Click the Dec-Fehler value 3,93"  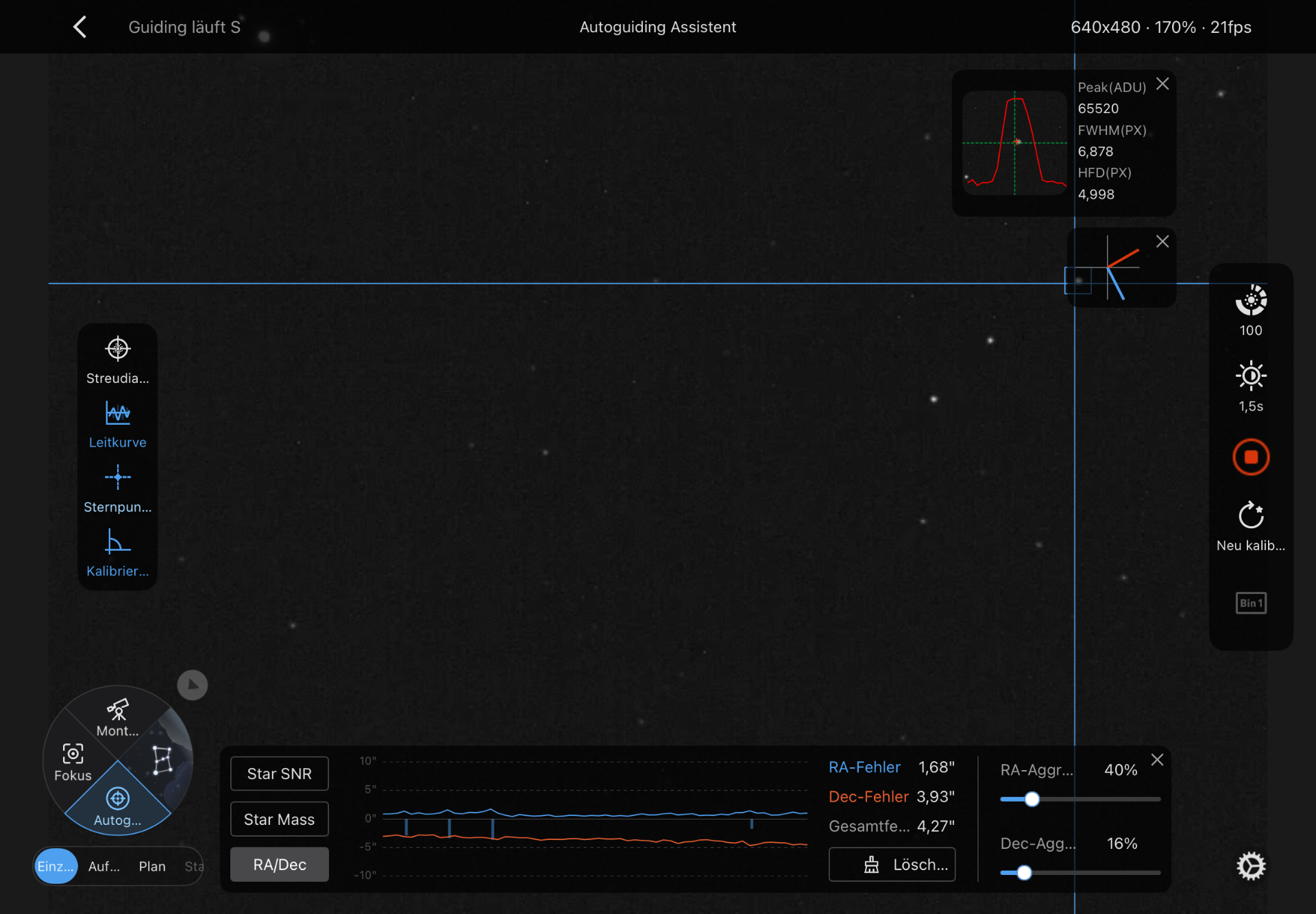(x=936, y=797)
